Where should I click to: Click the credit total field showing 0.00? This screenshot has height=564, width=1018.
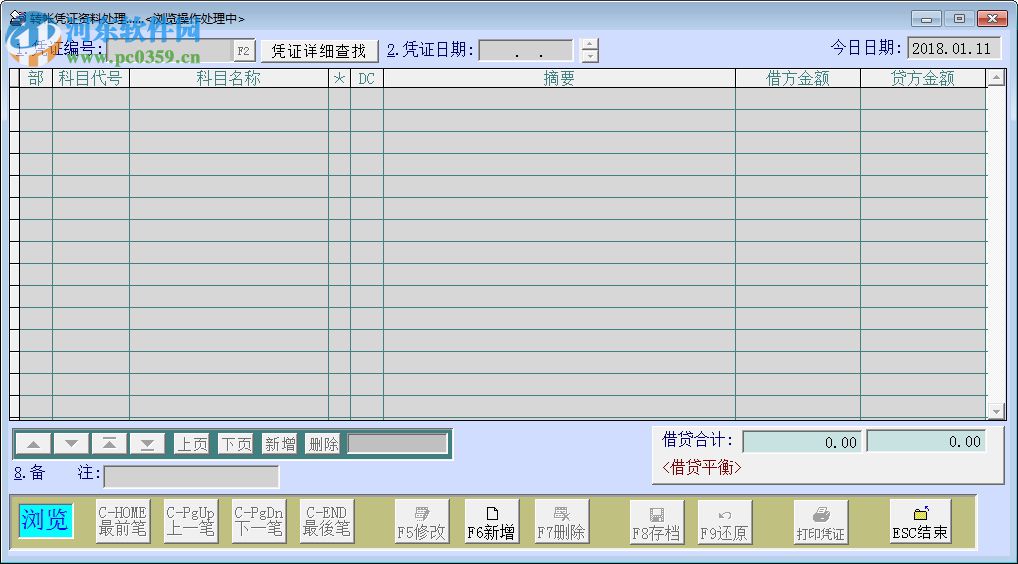point(926,441)
